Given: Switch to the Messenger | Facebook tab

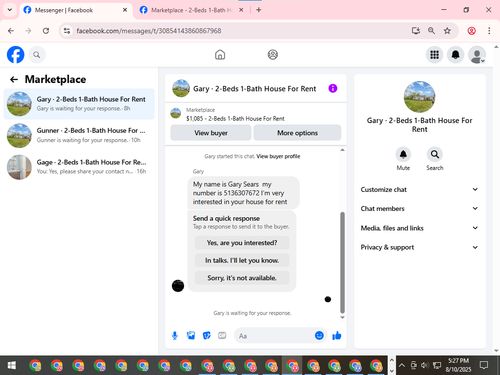Looking at the screenshot, I should pos(75,10).
